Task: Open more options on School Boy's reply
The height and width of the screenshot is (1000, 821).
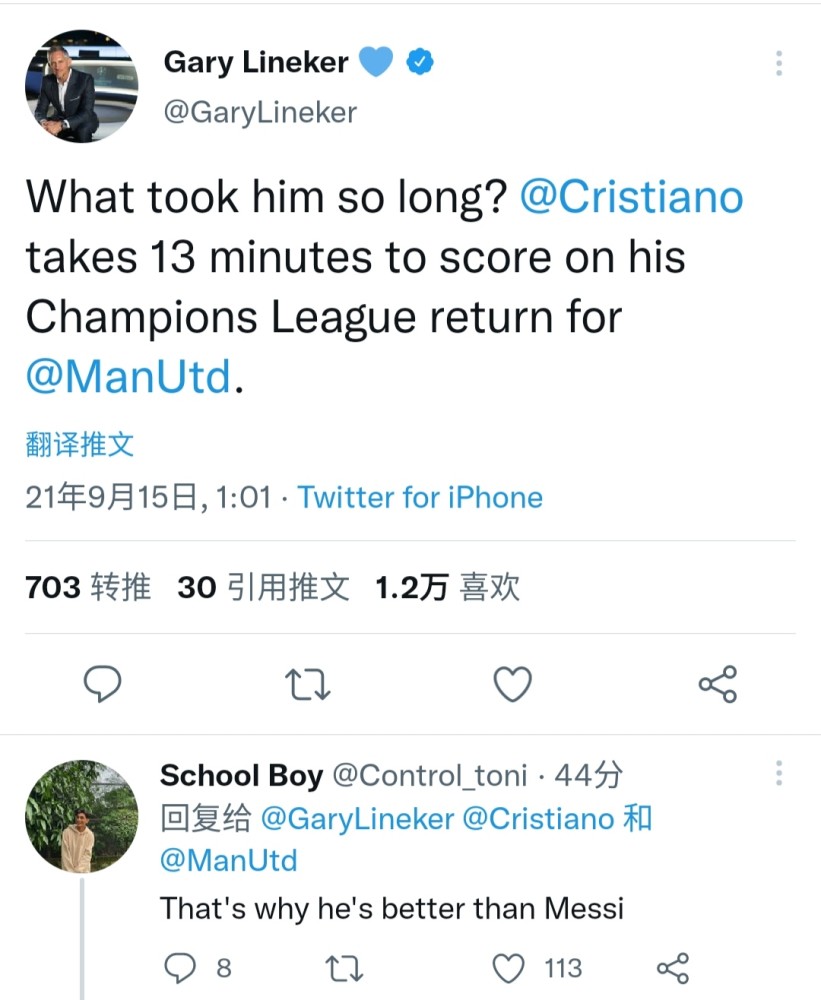Action: point(779,773)
